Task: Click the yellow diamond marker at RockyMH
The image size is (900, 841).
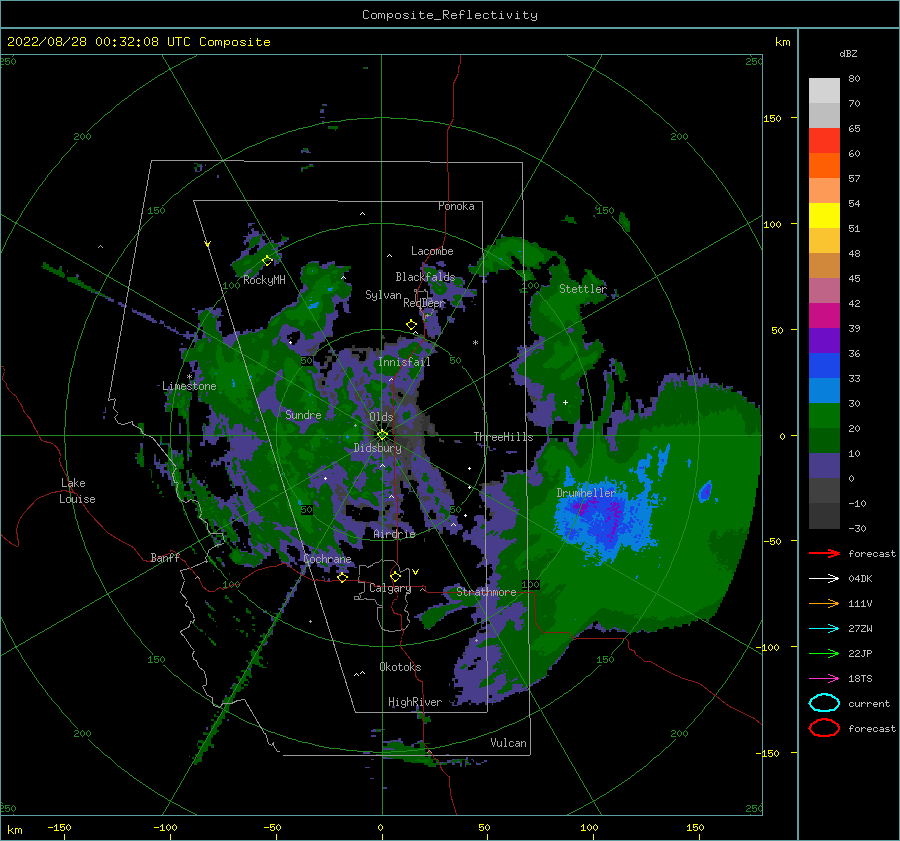Action: (267, 261)
